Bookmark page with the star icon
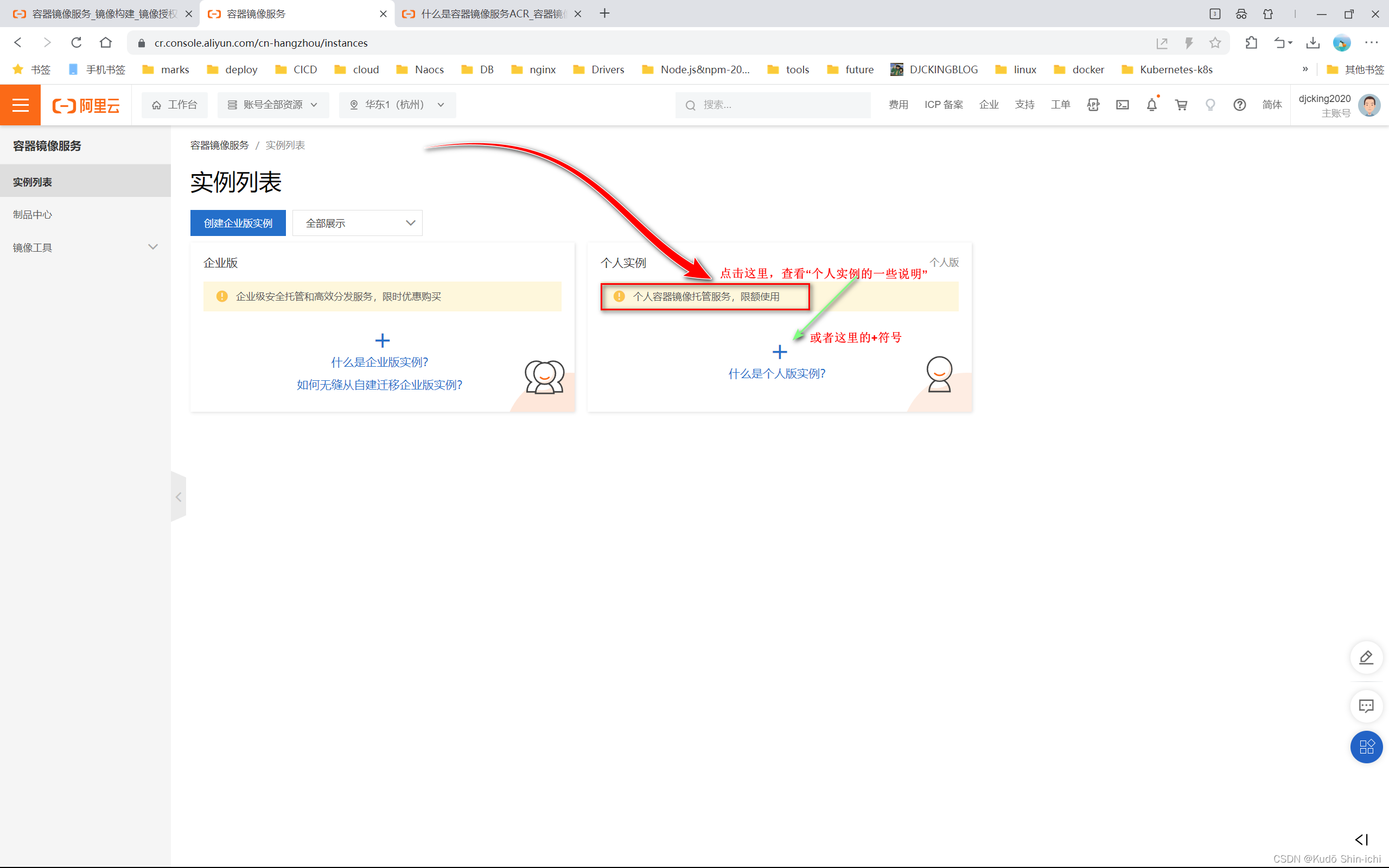This screenshot has height=868, width=1389. click(1214, 43)
